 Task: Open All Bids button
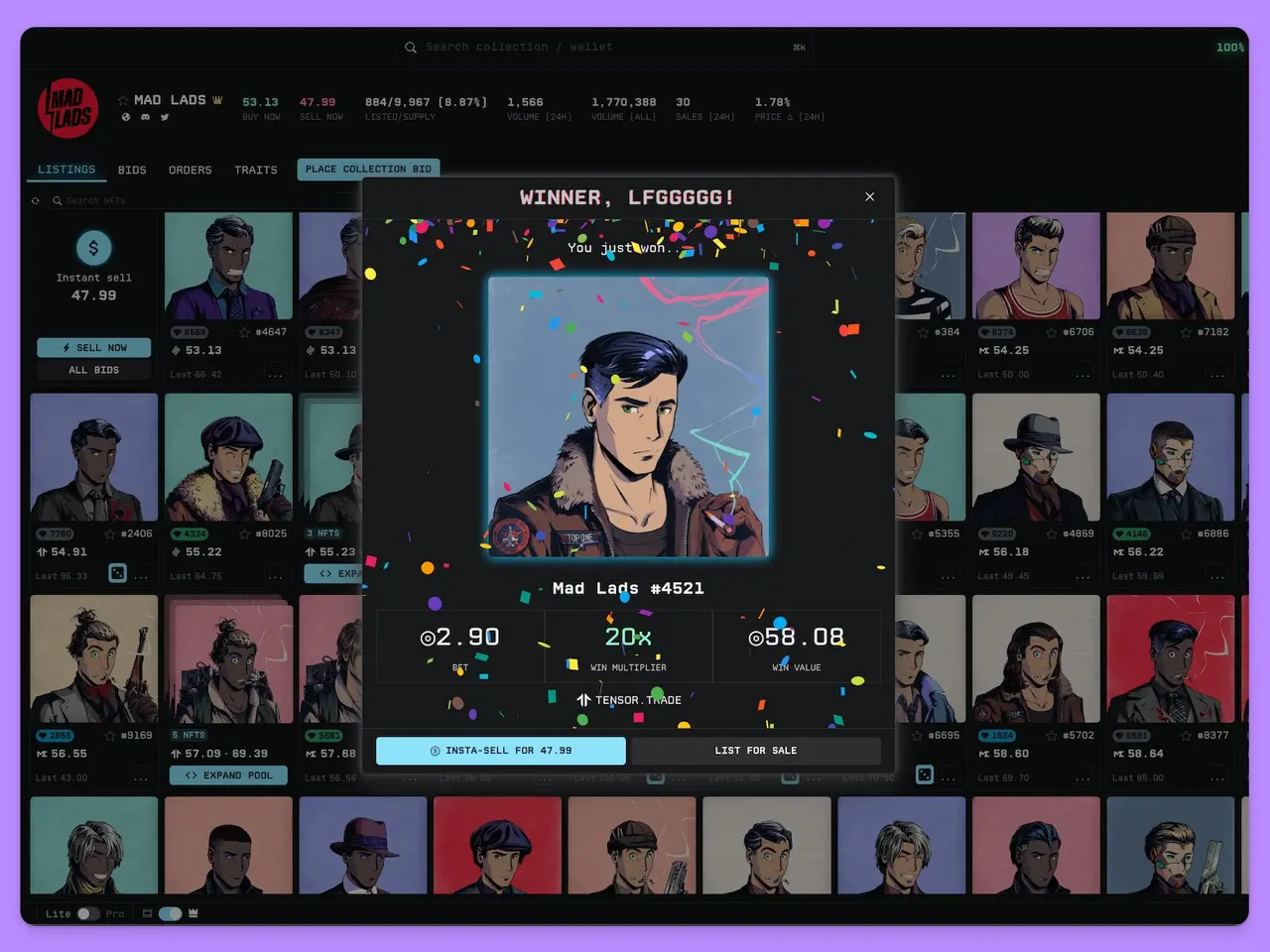pos(94,370)
